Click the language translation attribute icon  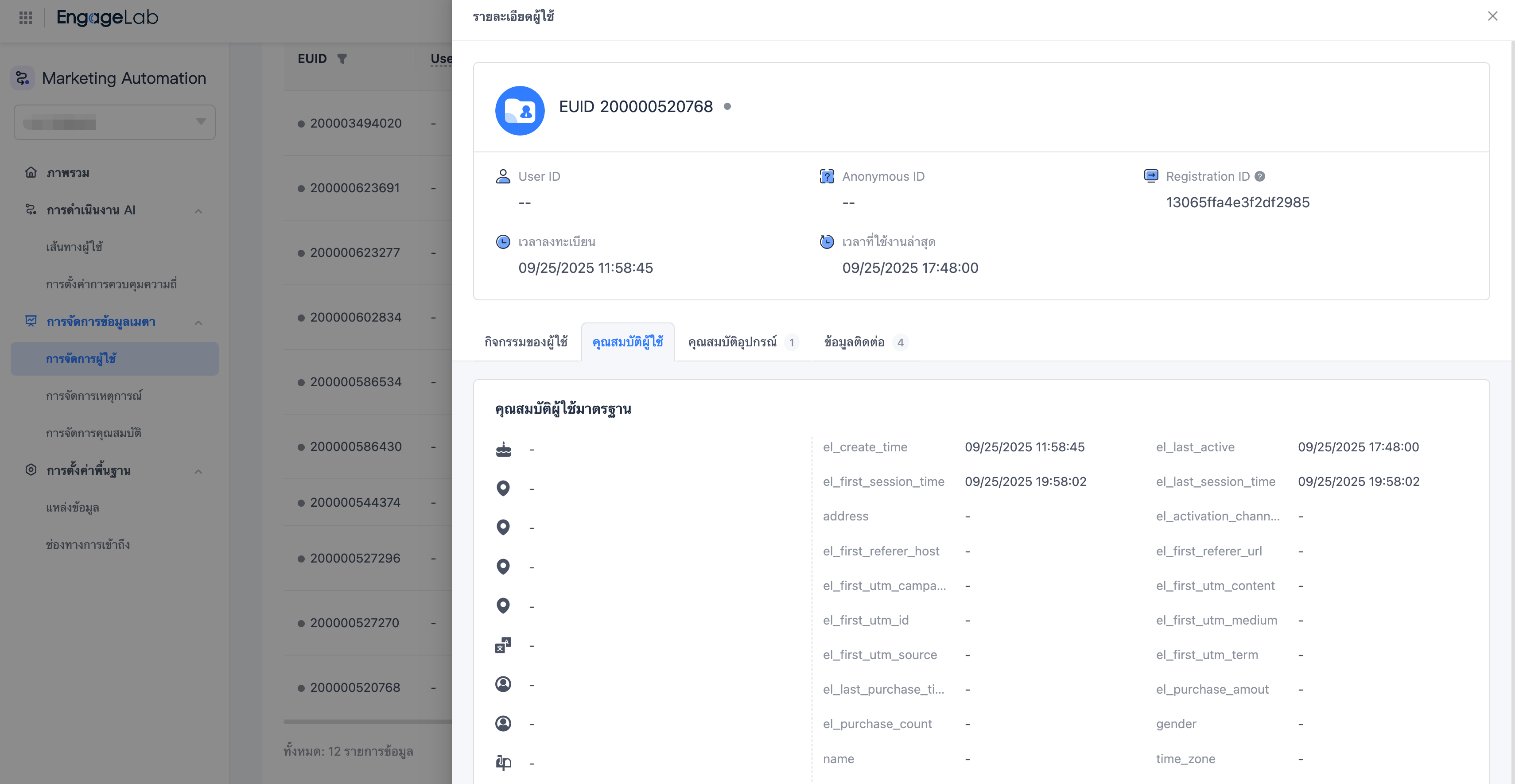[503, 645]
